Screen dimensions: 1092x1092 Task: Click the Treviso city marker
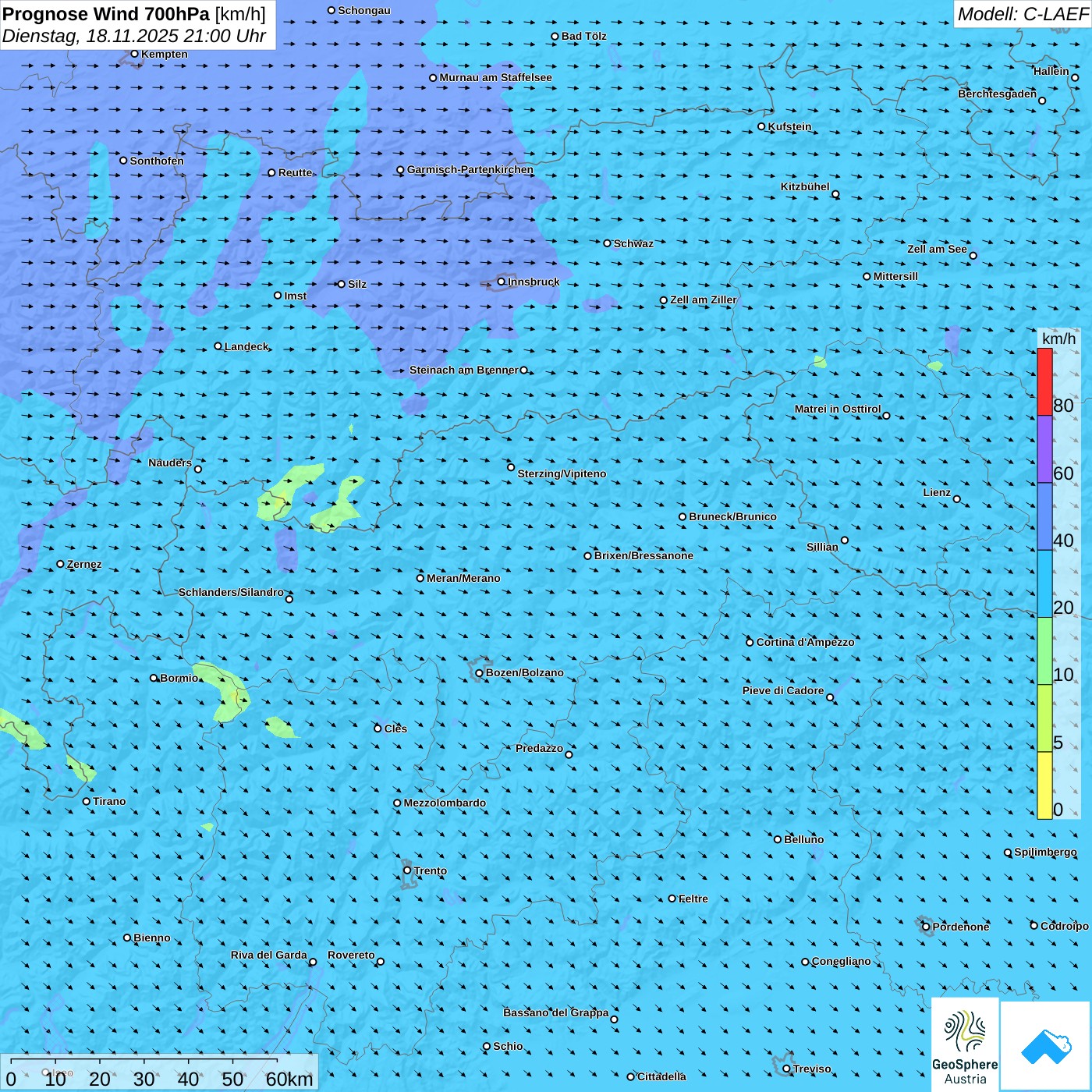[x=787, y=1069]
